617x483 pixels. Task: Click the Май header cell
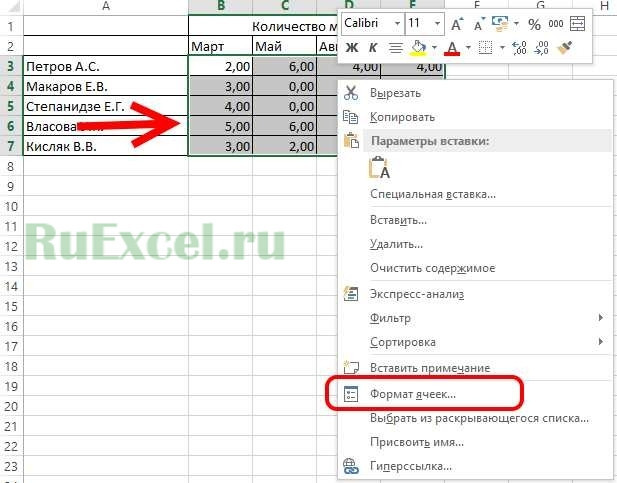click(x=284, y=46)
